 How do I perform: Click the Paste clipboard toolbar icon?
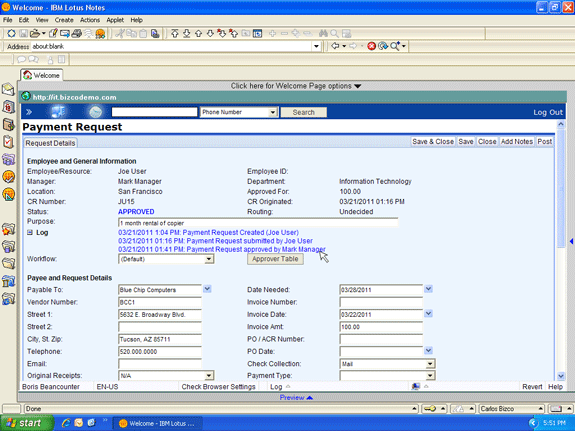pyautogui.click(x=143, y=34)
